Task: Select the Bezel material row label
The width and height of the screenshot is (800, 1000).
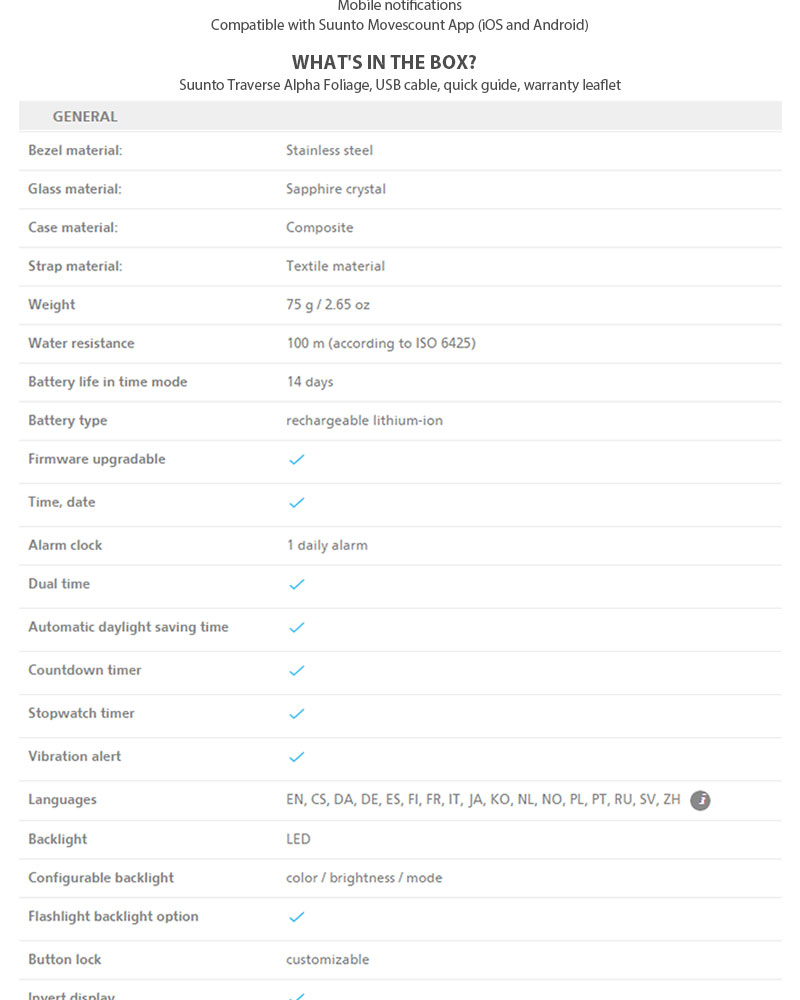Action: [x=75, y=151]
